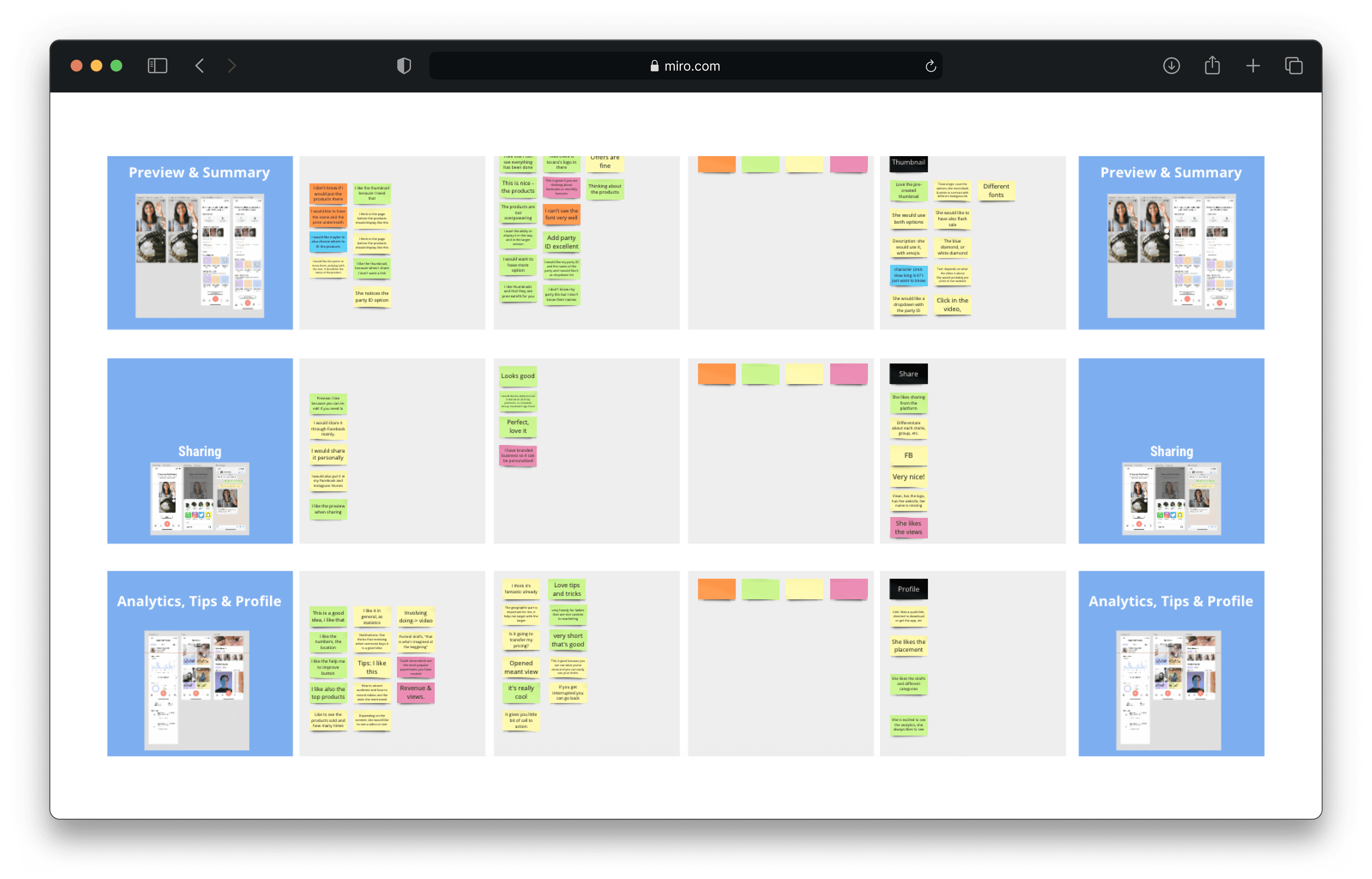Go forward to next page
Image resolution: width=1372 pixels, height=879 pixels.
point(232,66)
